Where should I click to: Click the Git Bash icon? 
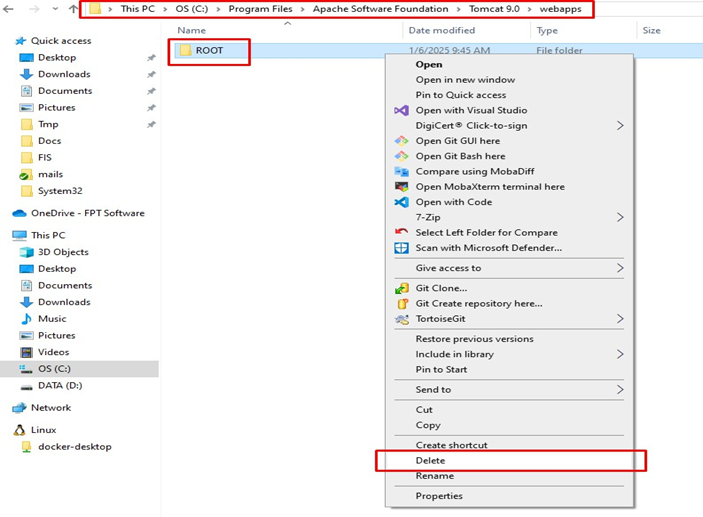point(401,156)
